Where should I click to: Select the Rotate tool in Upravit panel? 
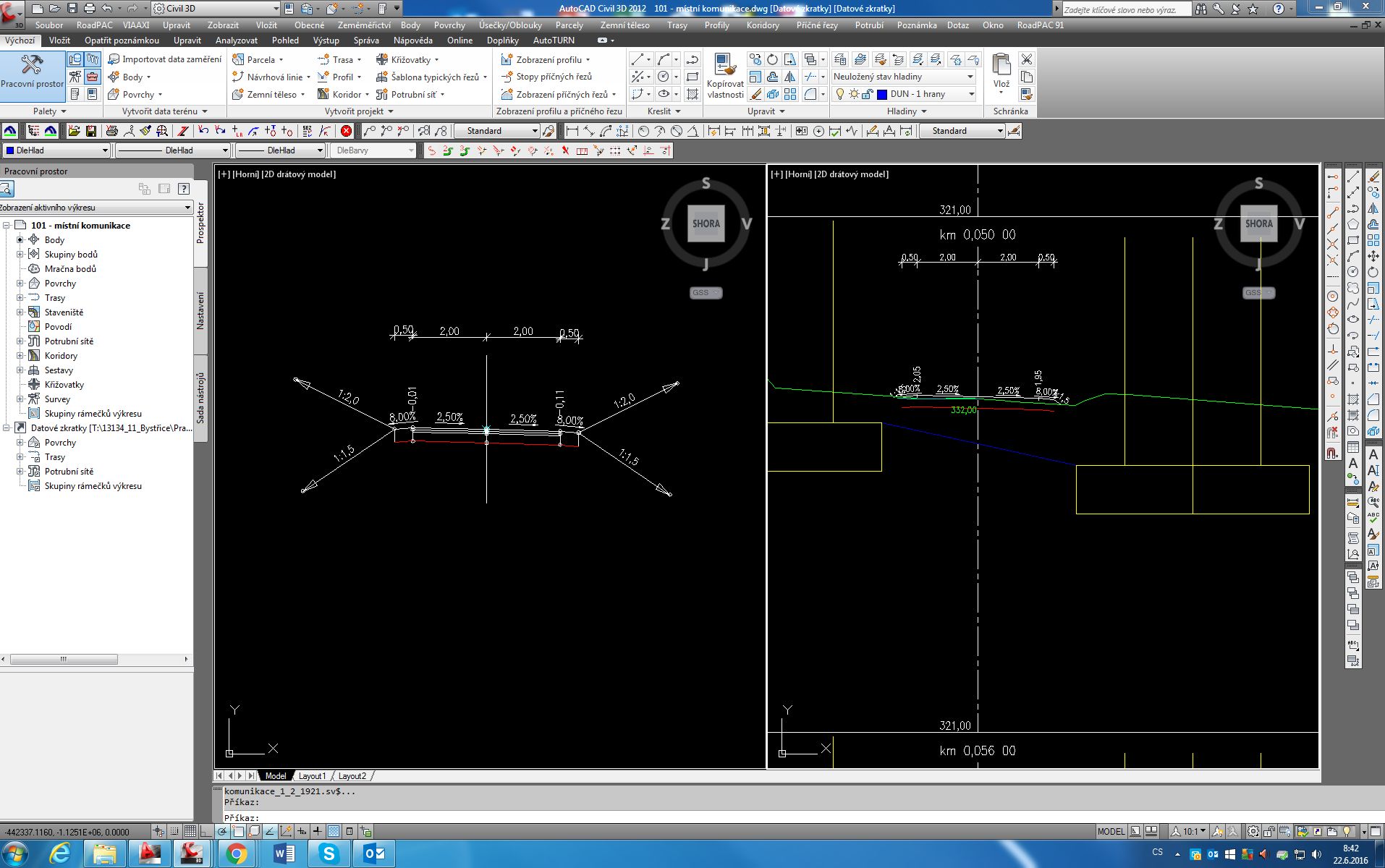coord(773,59)
